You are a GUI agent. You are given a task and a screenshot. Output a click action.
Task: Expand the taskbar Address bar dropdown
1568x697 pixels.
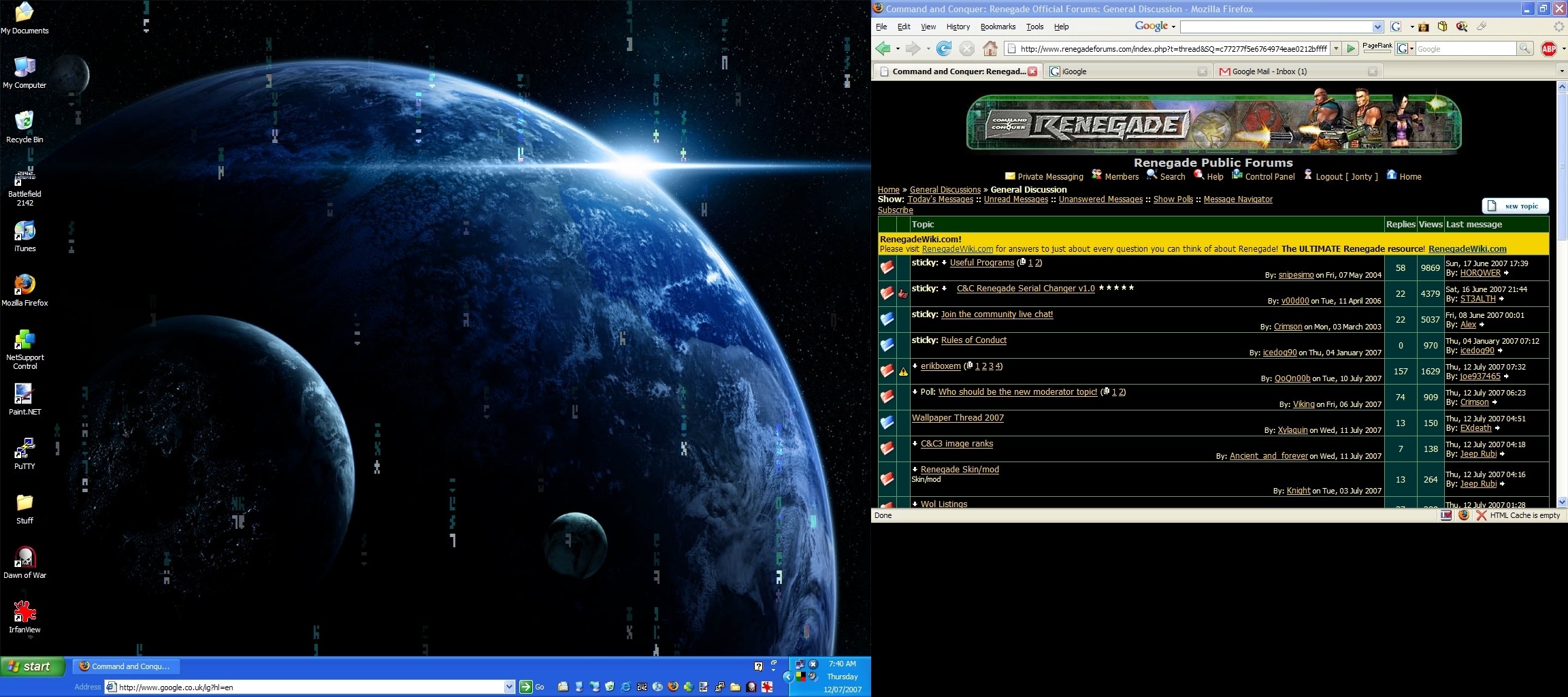[x=509, y=687]
